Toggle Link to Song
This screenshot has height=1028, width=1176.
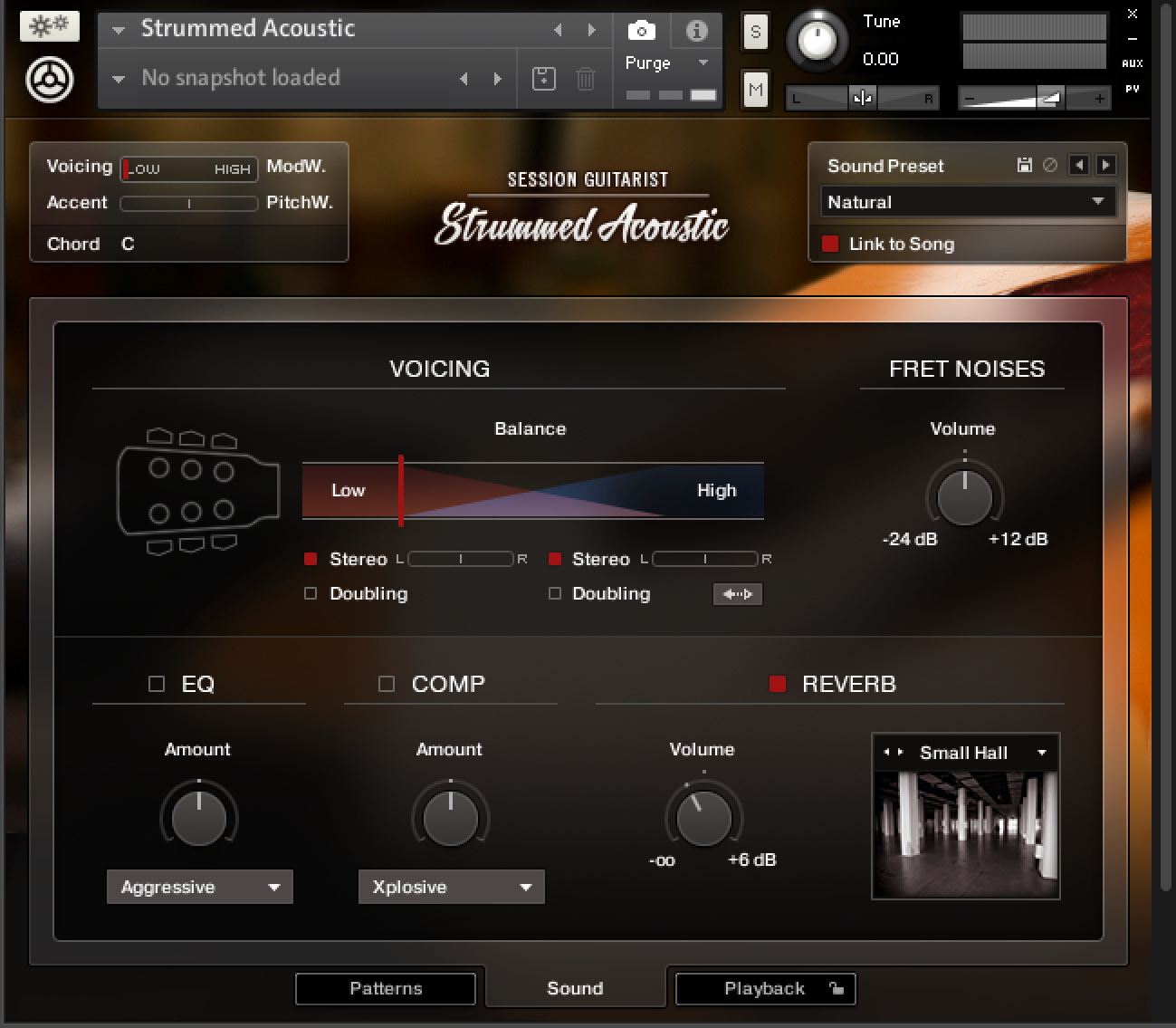click(x=830, y=244)
